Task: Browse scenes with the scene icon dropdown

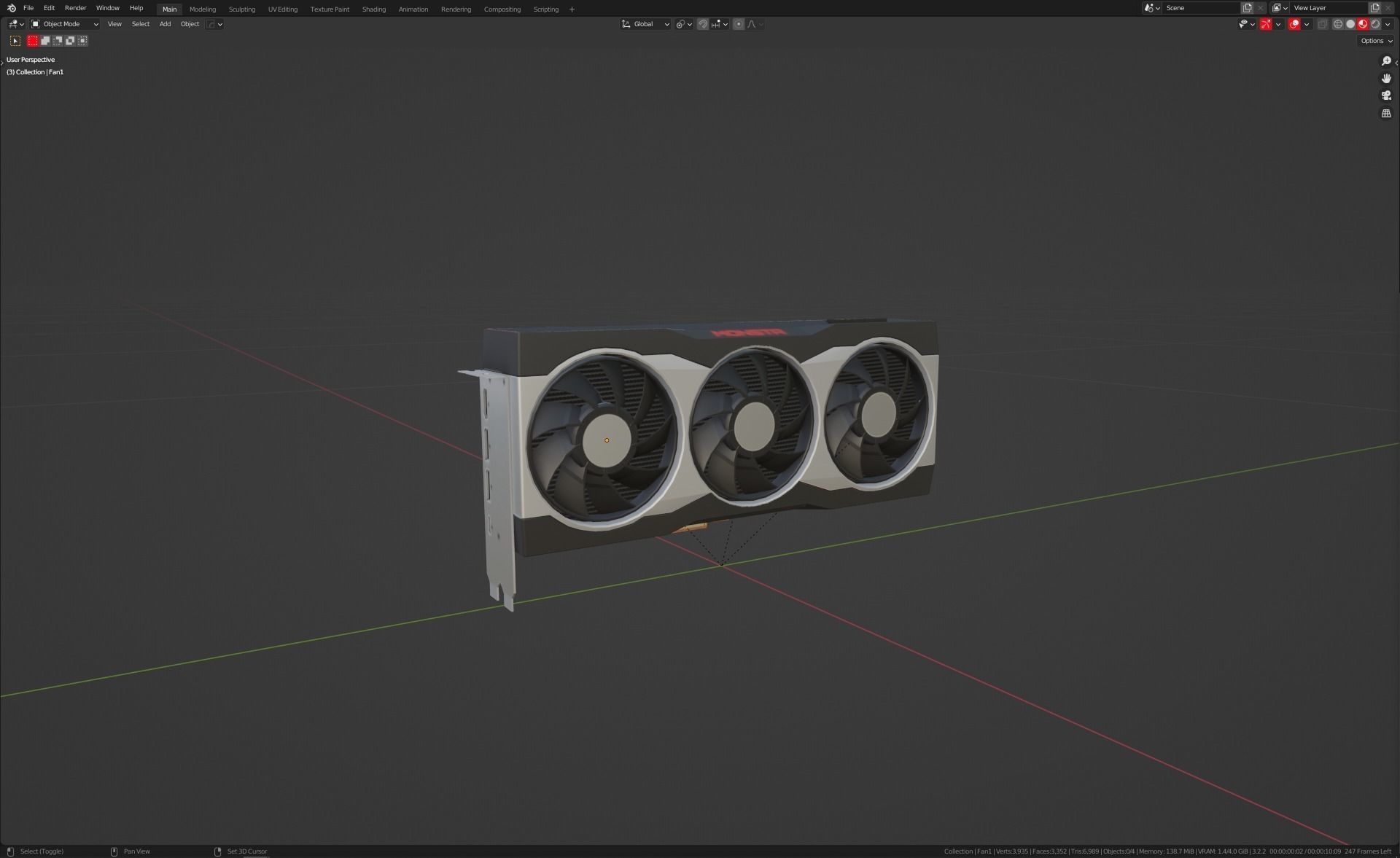Action: [1152, 8]
